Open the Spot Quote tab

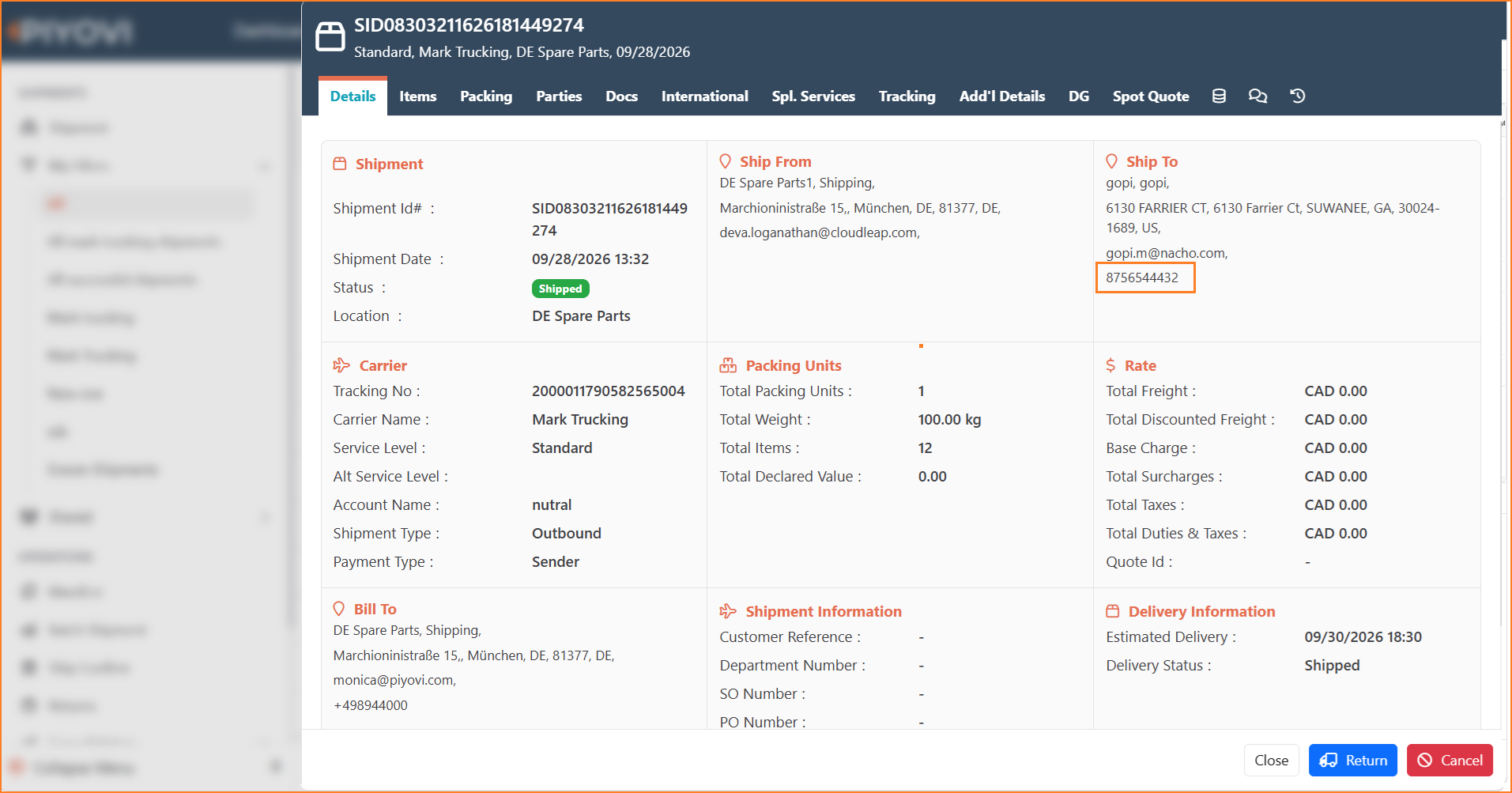pyautogui.click(x=1151, y=96)
